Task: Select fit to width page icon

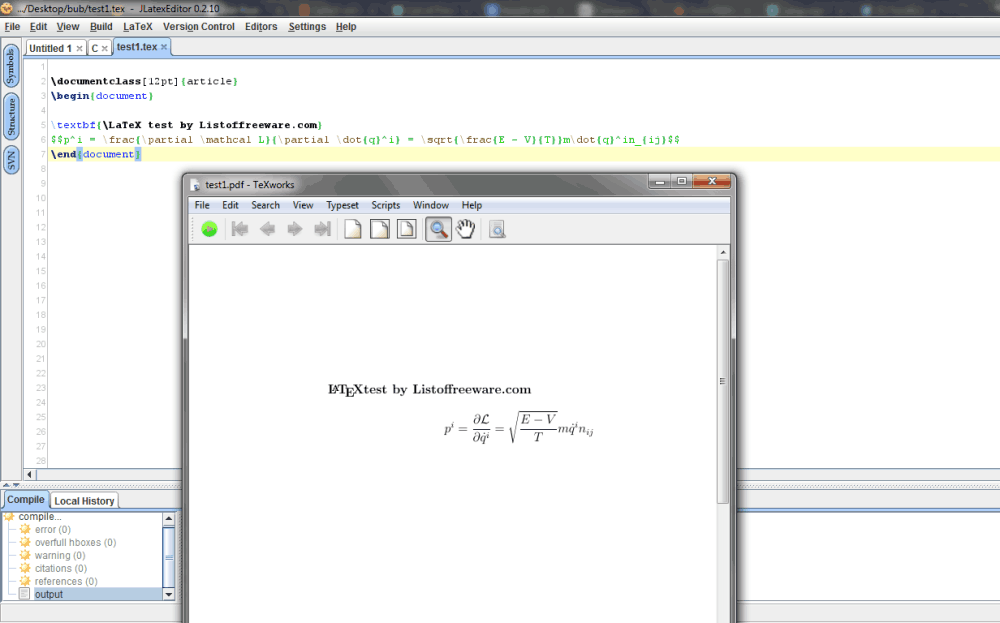Action: (379, 229)
